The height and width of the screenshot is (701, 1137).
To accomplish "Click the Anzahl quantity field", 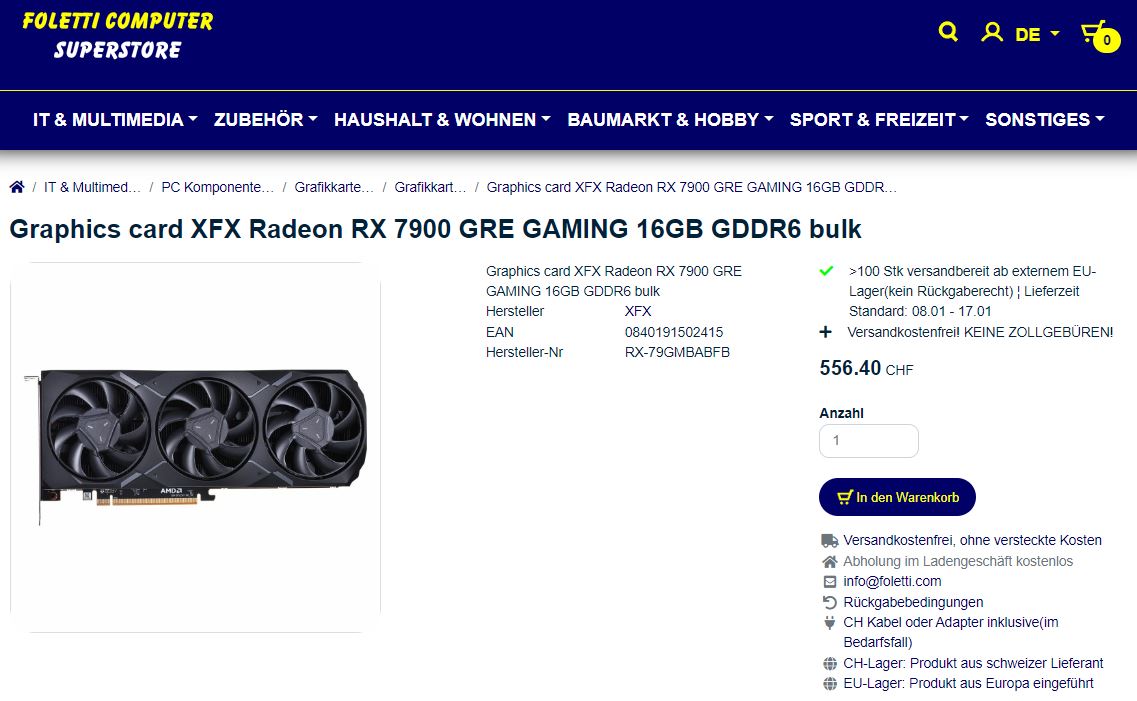I will click(x=869, y=441).
